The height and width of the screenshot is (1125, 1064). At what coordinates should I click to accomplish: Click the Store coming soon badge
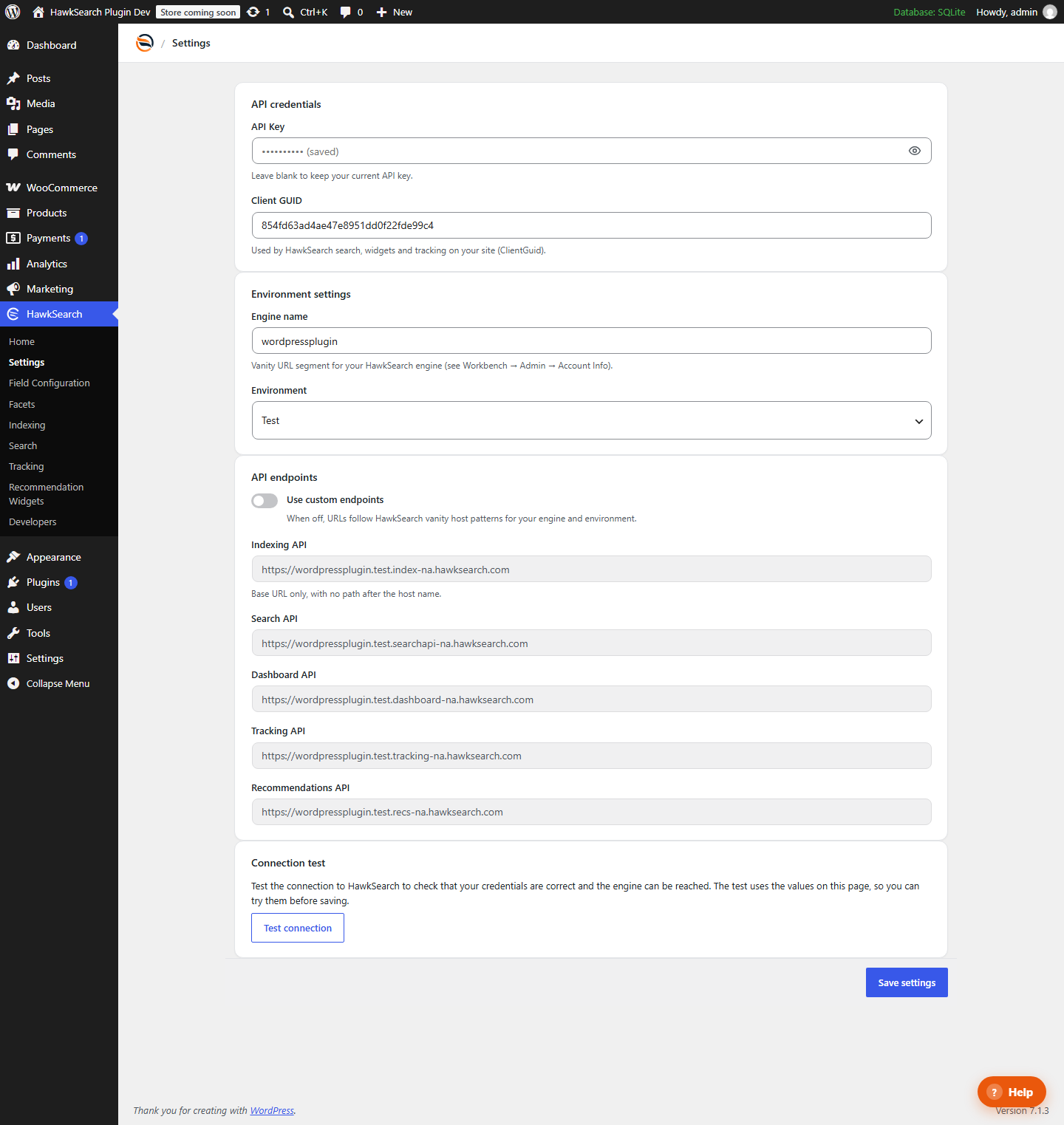pyautogui.click(x=198, y=13)
